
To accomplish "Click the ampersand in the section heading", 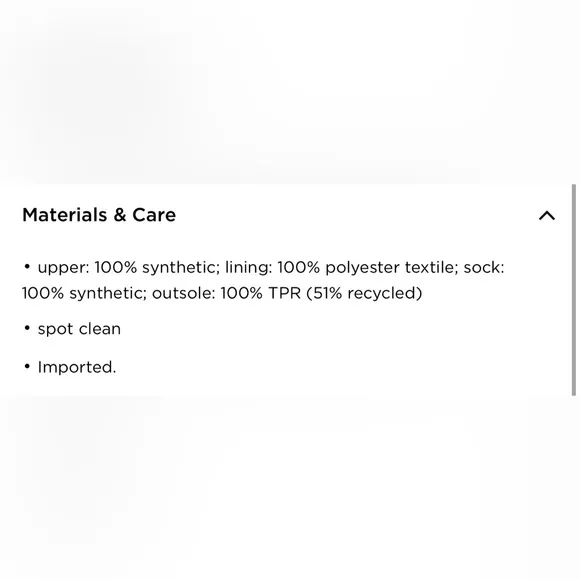I will tap(120, 215).
